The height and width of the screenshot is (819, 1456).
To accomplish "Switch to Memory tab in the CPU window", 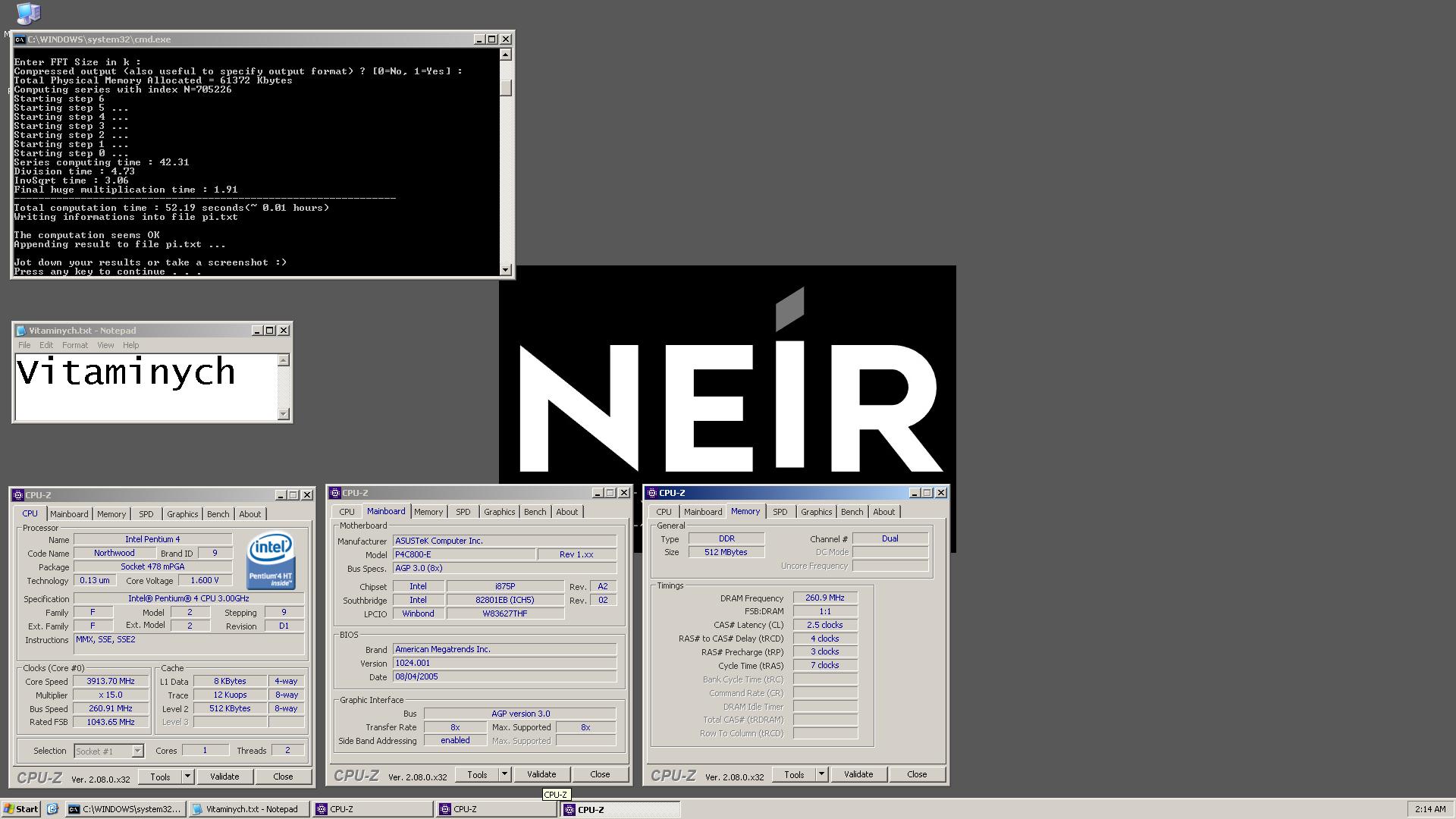I will click(111, 514).
